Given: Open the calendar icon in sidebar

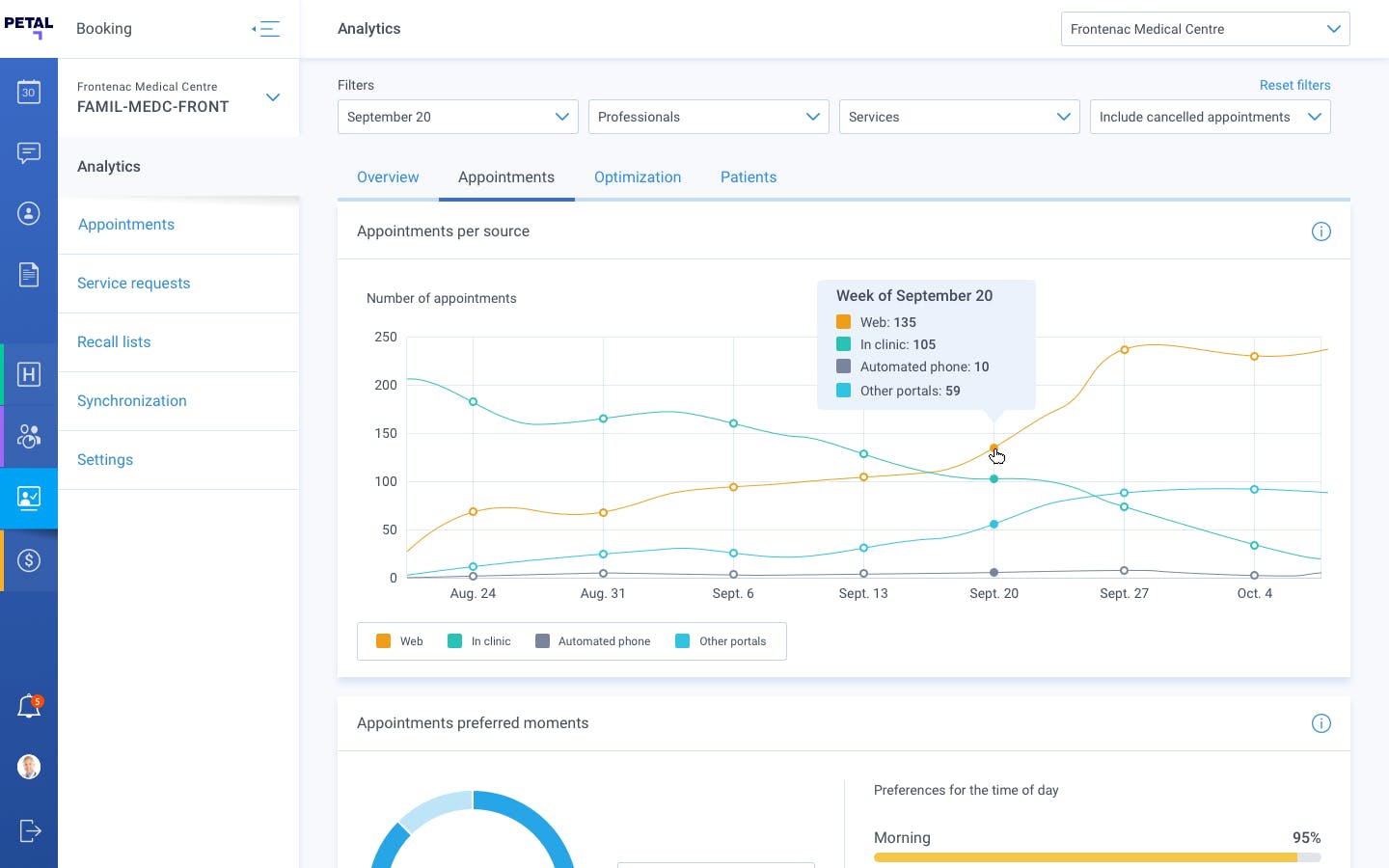Looking at the screenshot, I should pos(29,93).
